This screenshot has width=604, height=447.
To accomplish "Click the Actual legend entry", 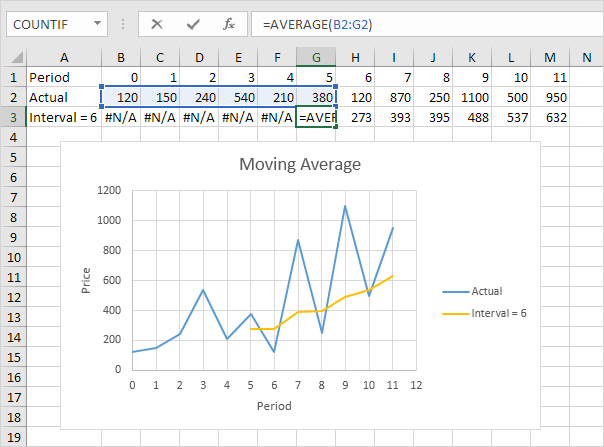I will tap(483, 291).
